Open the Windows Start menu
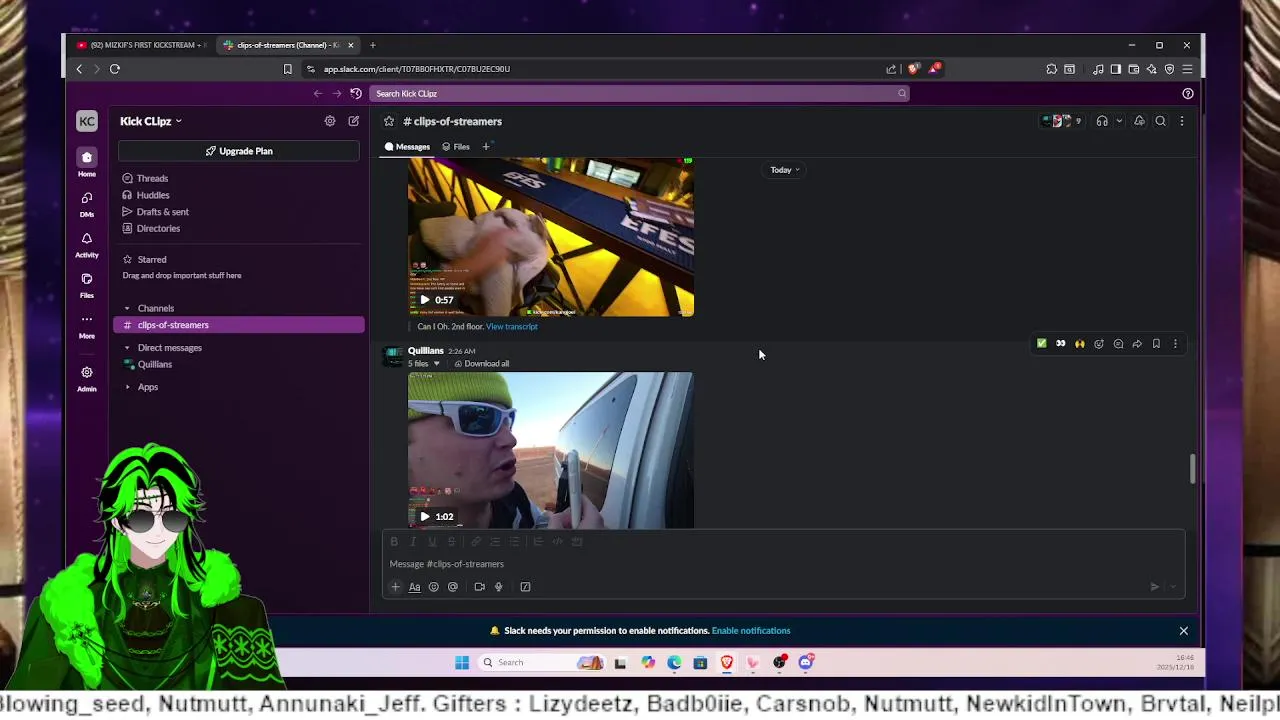The width and height of the screenshot is (1280, 720). 462,662
